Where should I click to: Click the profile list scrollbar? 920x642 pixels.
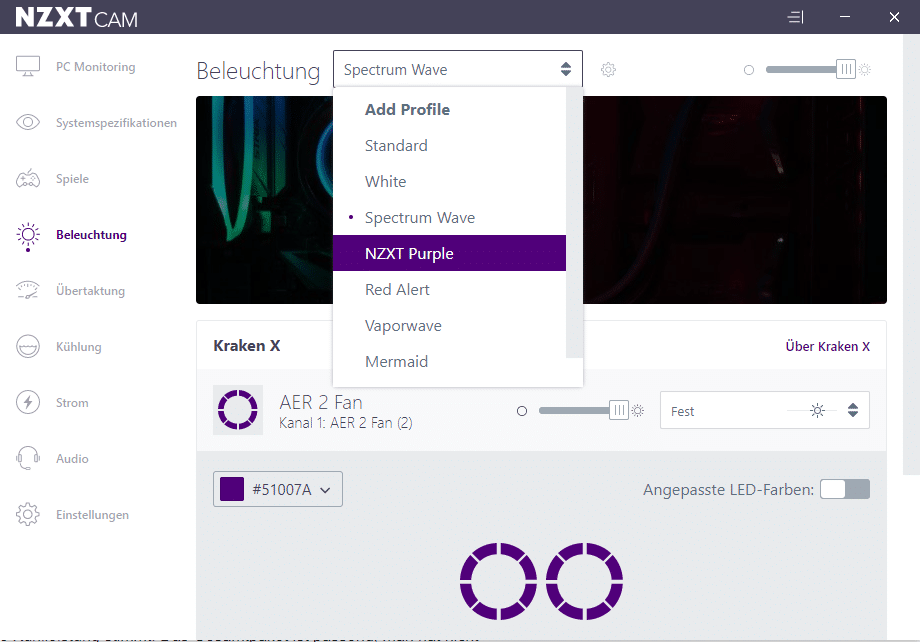point(574,222)
